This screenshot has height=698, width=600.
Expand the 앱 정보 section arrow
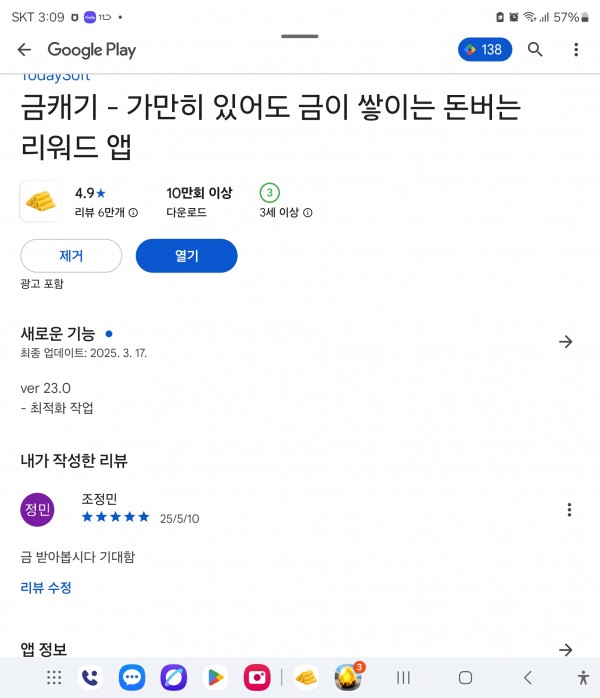point(566,649)
